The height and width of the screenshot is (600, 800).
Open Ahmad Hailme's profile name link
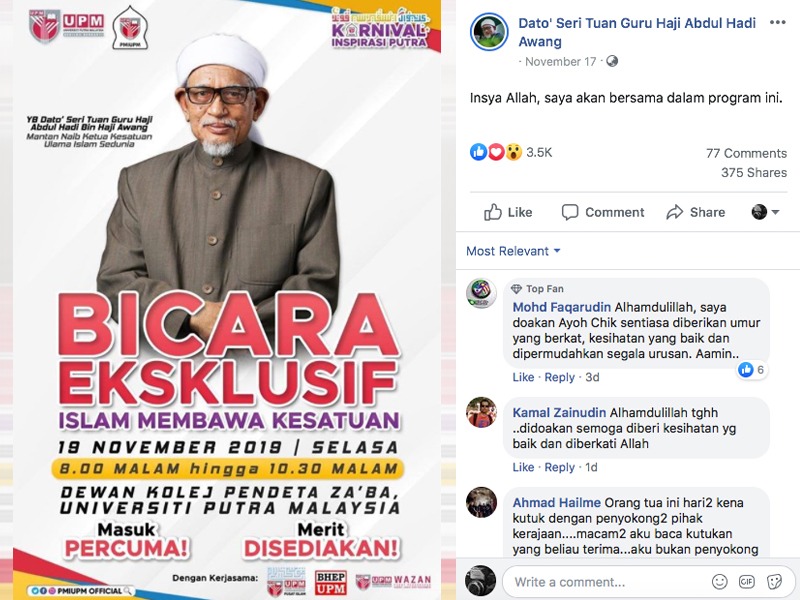[557, 503]
